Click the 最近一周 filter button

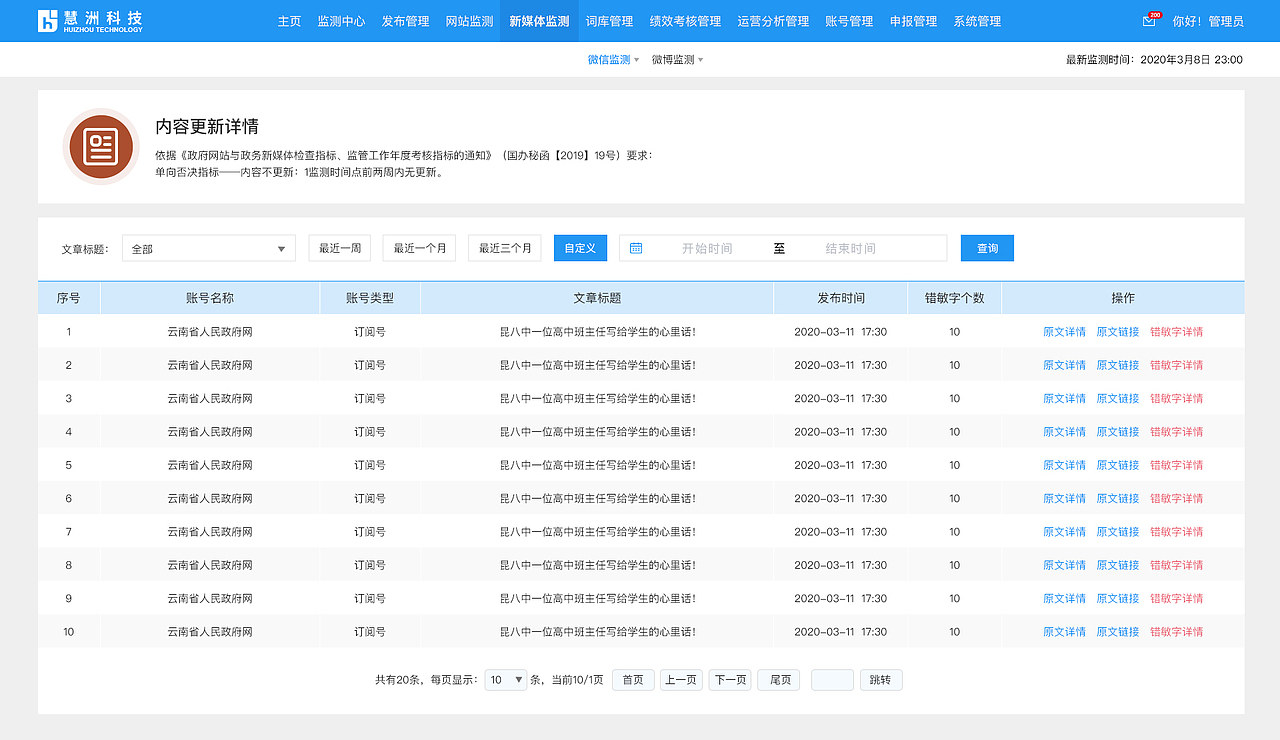click(x=339, y=247)
